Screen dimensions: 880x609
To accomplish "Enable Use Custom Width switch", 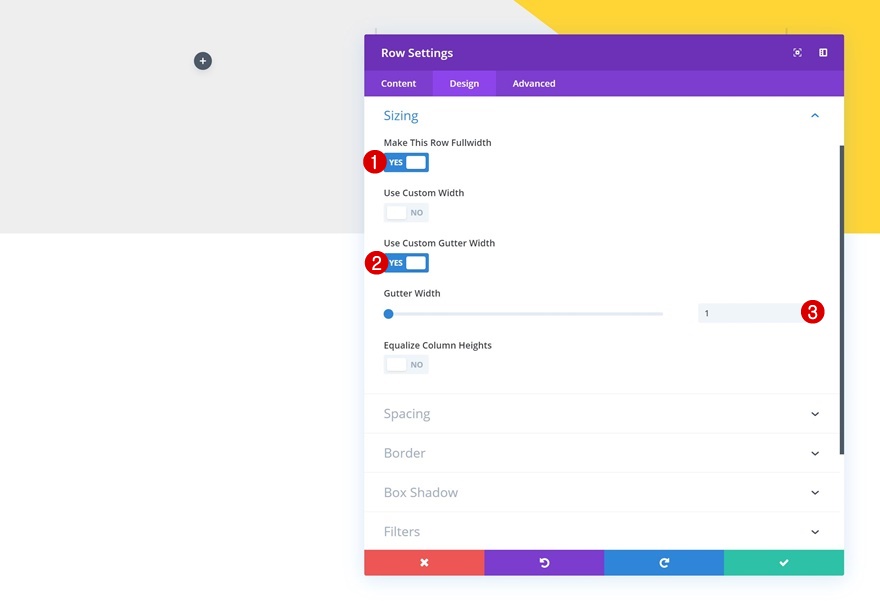I will point(406,213).
